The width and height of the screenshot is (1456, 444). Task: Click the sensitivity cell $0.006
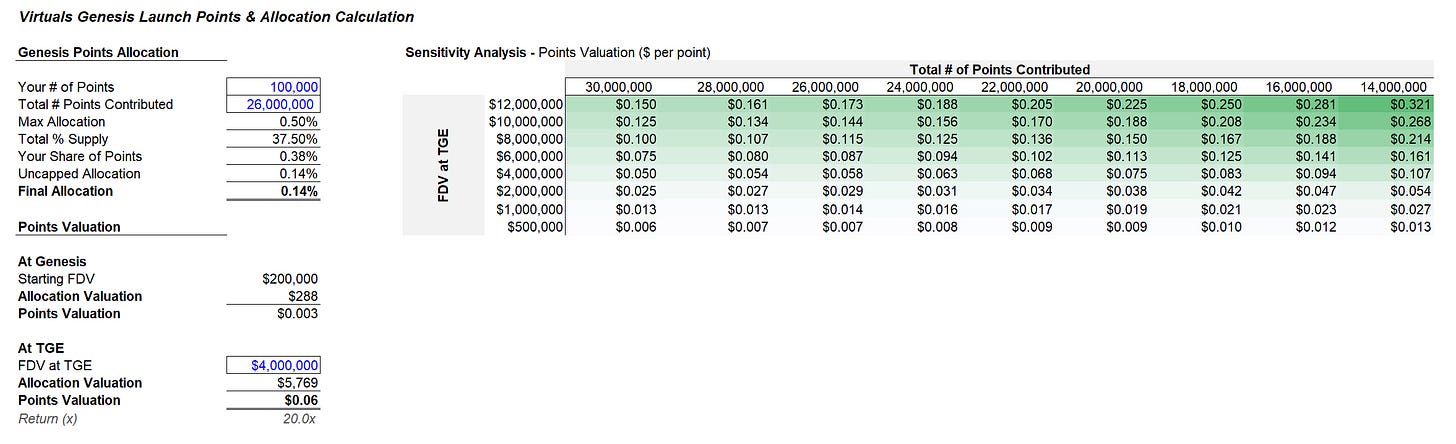pyautogui.click(x=638, y=226)
